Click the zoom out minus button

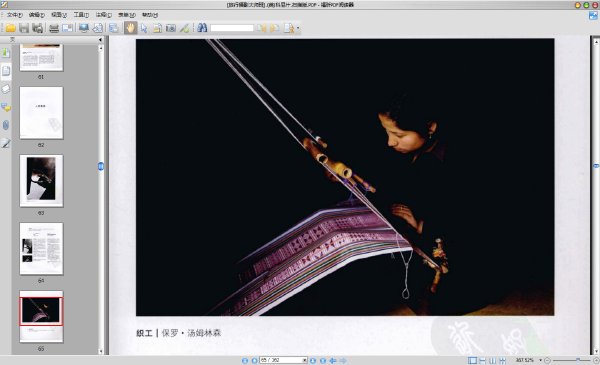pyautogui.click(x=547, y=360)
